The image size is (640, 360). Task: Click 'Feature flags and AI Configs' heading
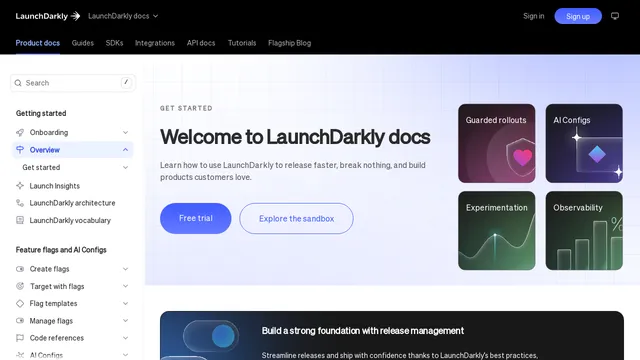[x=61, y=250]
